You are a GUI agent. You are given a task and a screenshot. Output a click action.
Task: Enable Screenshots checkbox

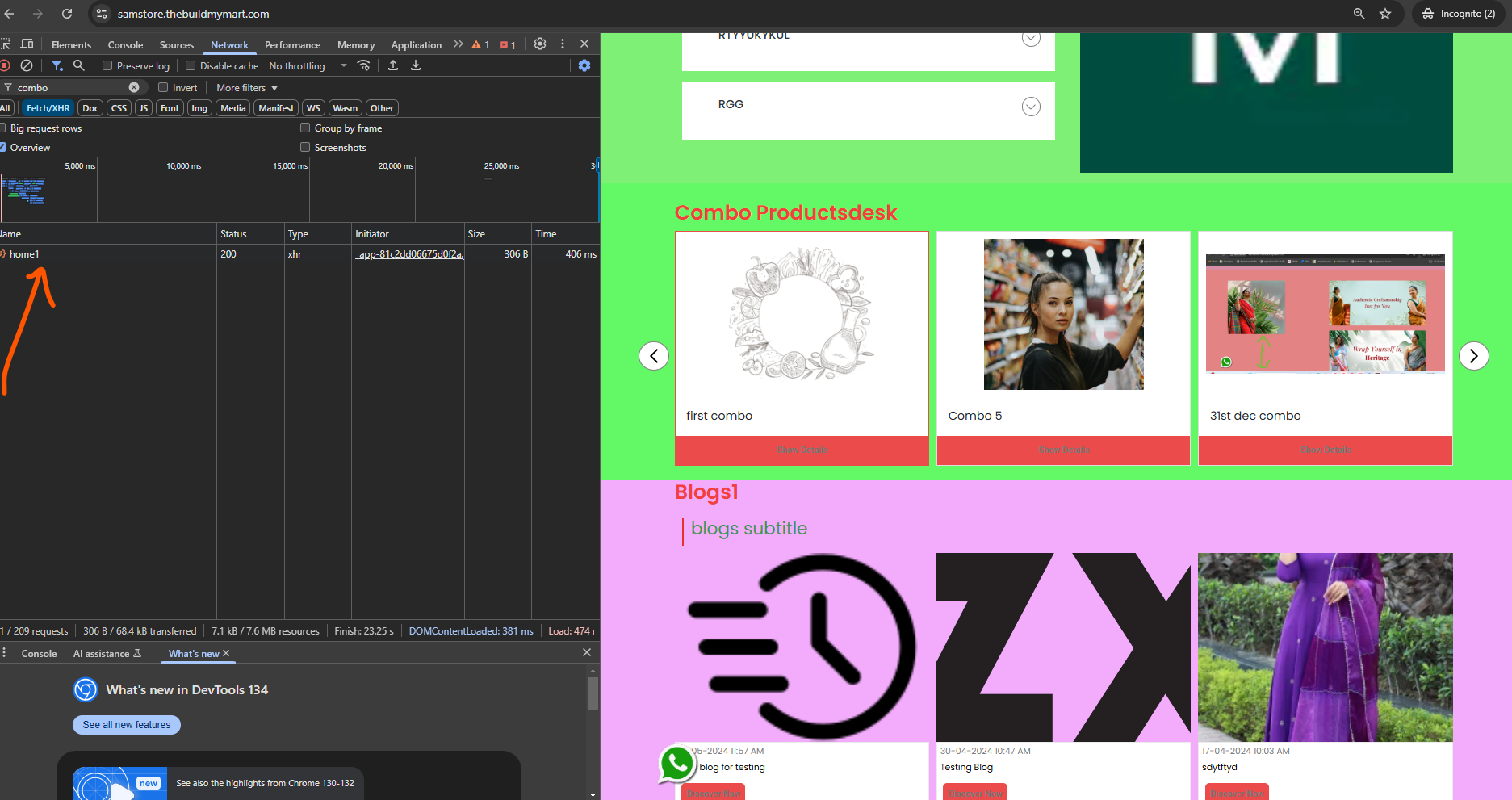click(305, 147)
